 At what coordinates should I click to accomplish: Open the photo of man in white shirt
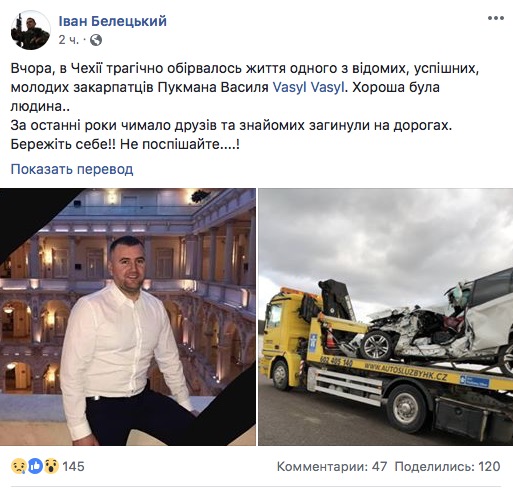pyautogui.click(x=128, y=317)
